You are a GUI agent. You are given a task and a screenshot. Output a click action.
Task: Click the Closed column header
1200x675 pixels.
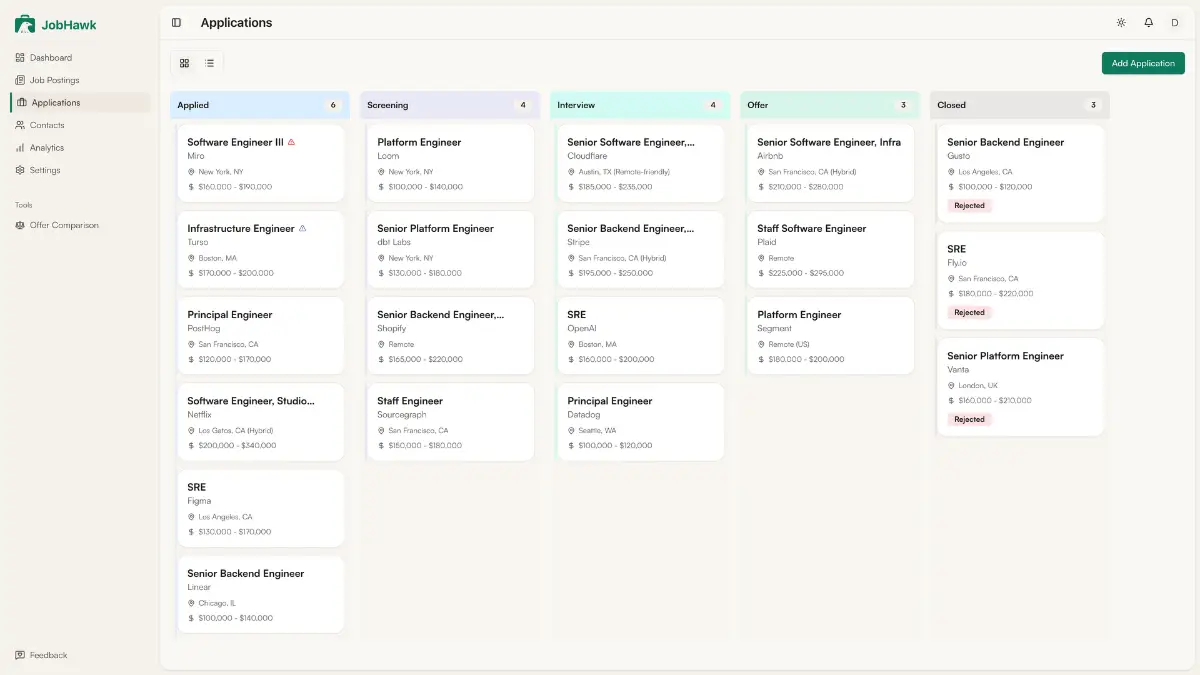pyautogui.click(x=1020, y=105)
